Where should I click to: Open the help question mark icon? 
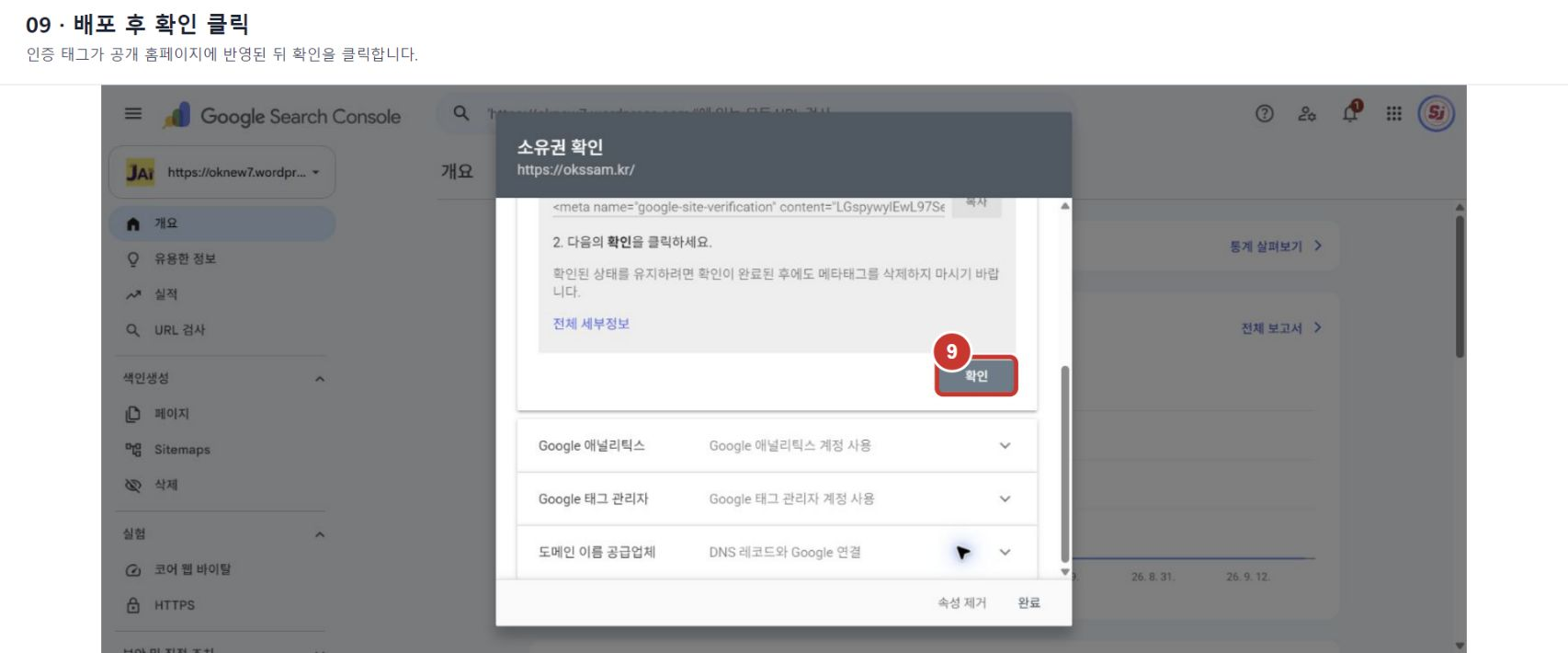(x=1265, y=113)
